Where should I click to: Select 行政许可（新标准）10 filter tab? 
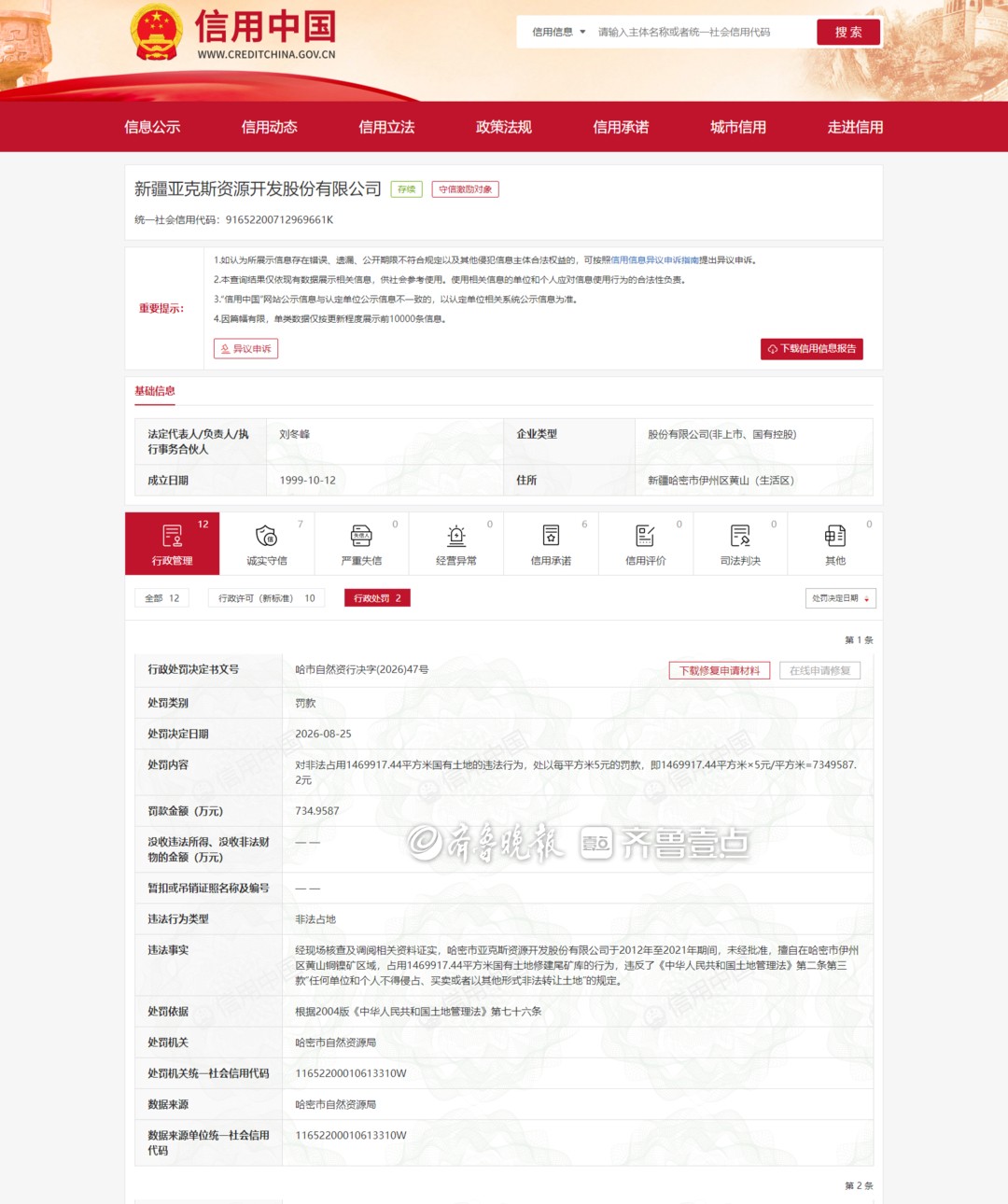coord(267,598)
